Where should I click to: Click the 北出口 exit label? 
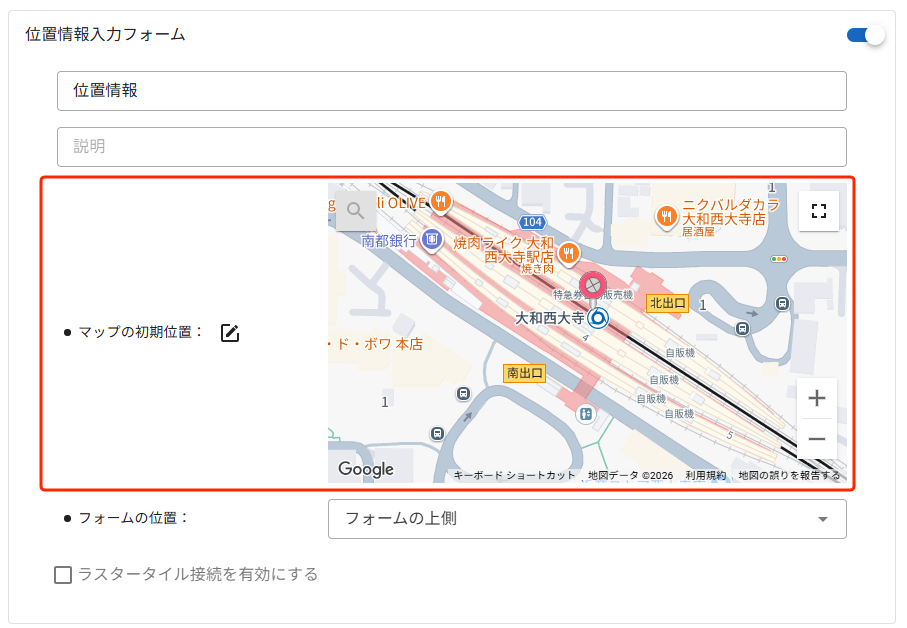pyautogui.click(x=668, y=303)
